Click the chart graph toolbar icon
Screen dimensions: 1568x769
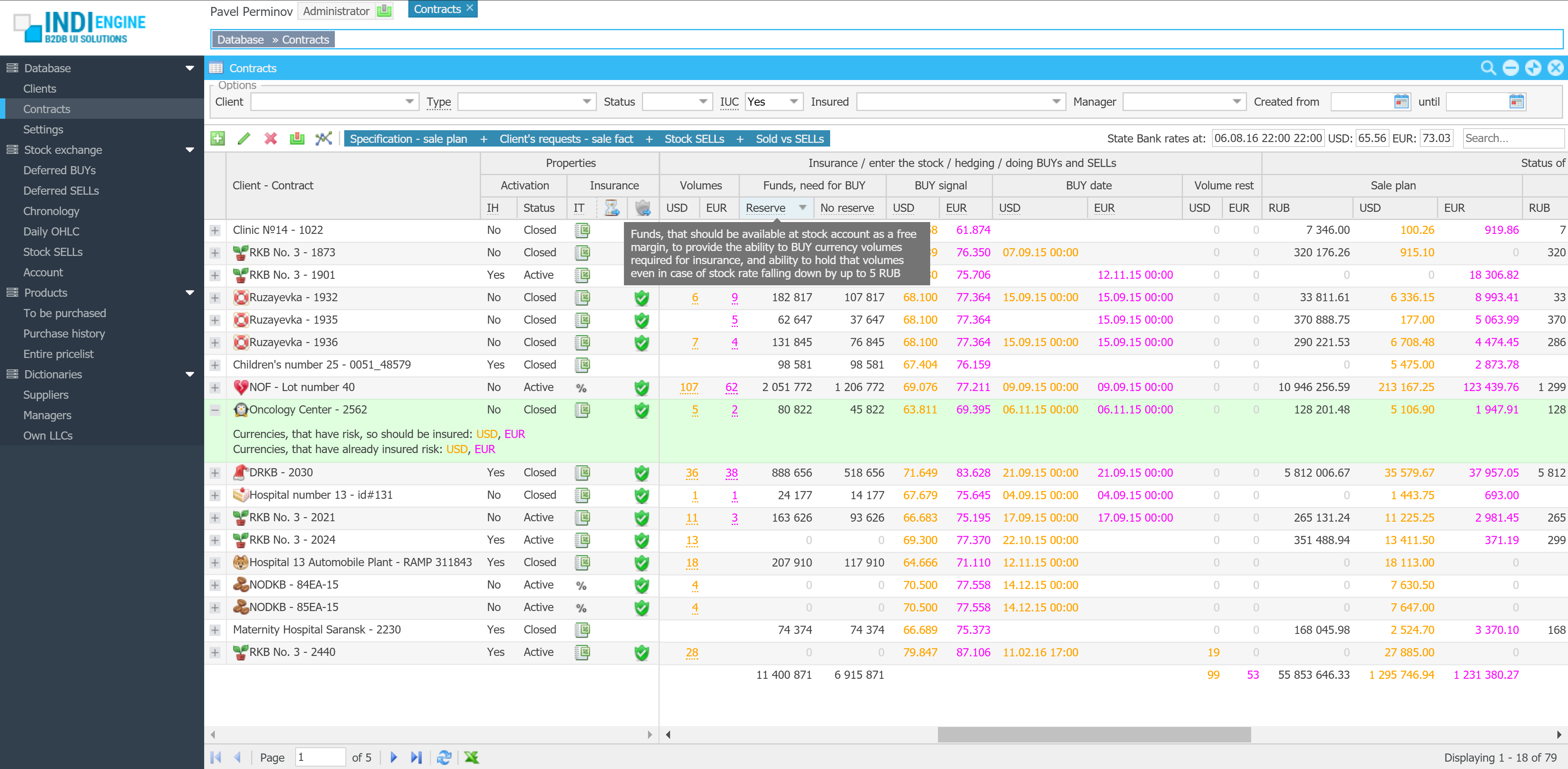tap(324, 139)
